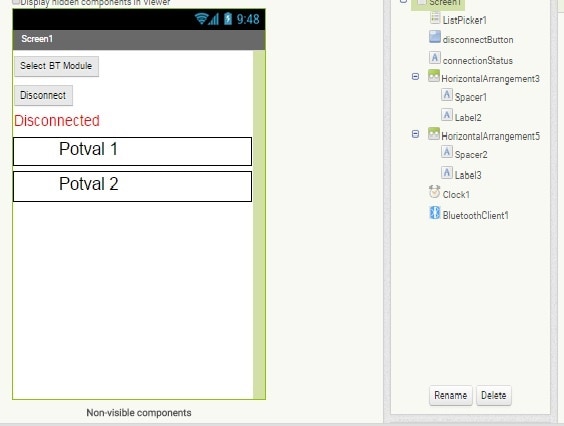The width and height of the screenshot is (564, 426).
Task: Click the disconnectButton component icon
Action: tap(435, 37)
